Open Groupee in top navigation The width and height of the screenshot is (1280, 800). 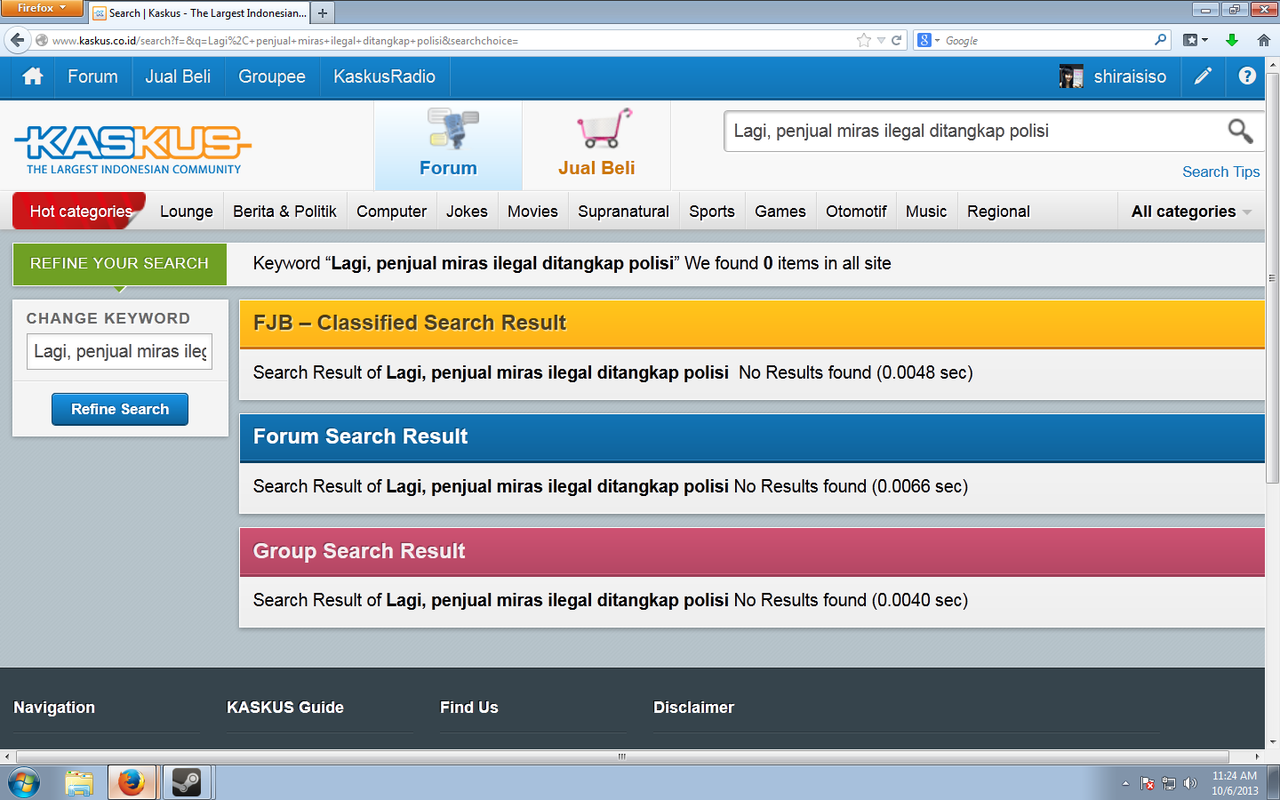[x=272, y=77]
